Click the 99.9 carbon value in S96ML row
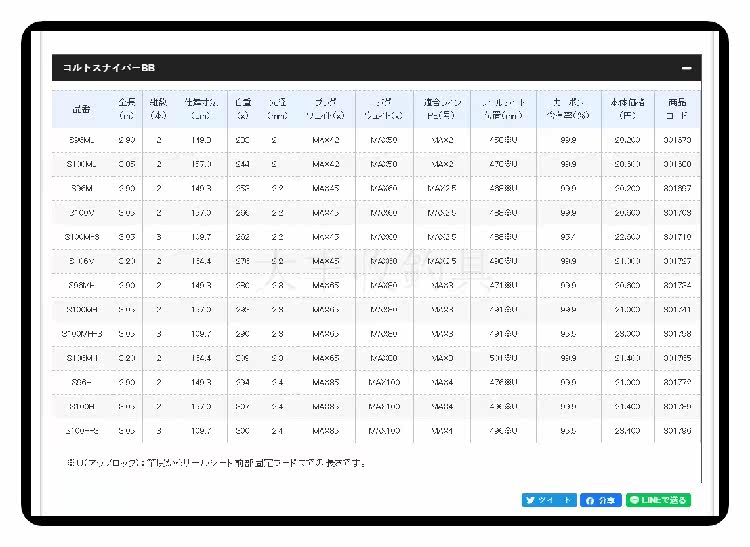This screenshot has height=547, width=750. pos(568,140)
